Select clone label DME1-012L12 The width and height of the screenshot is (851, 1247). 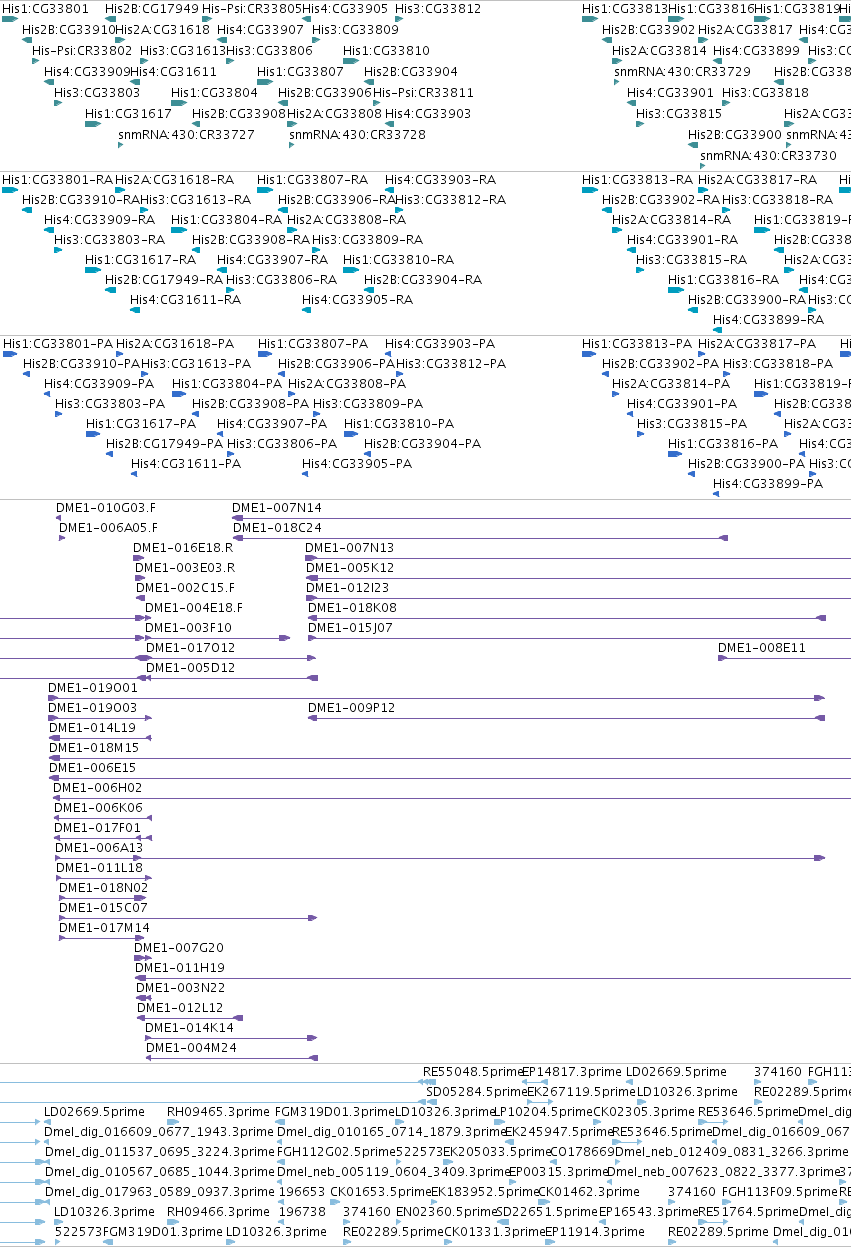180,1008
